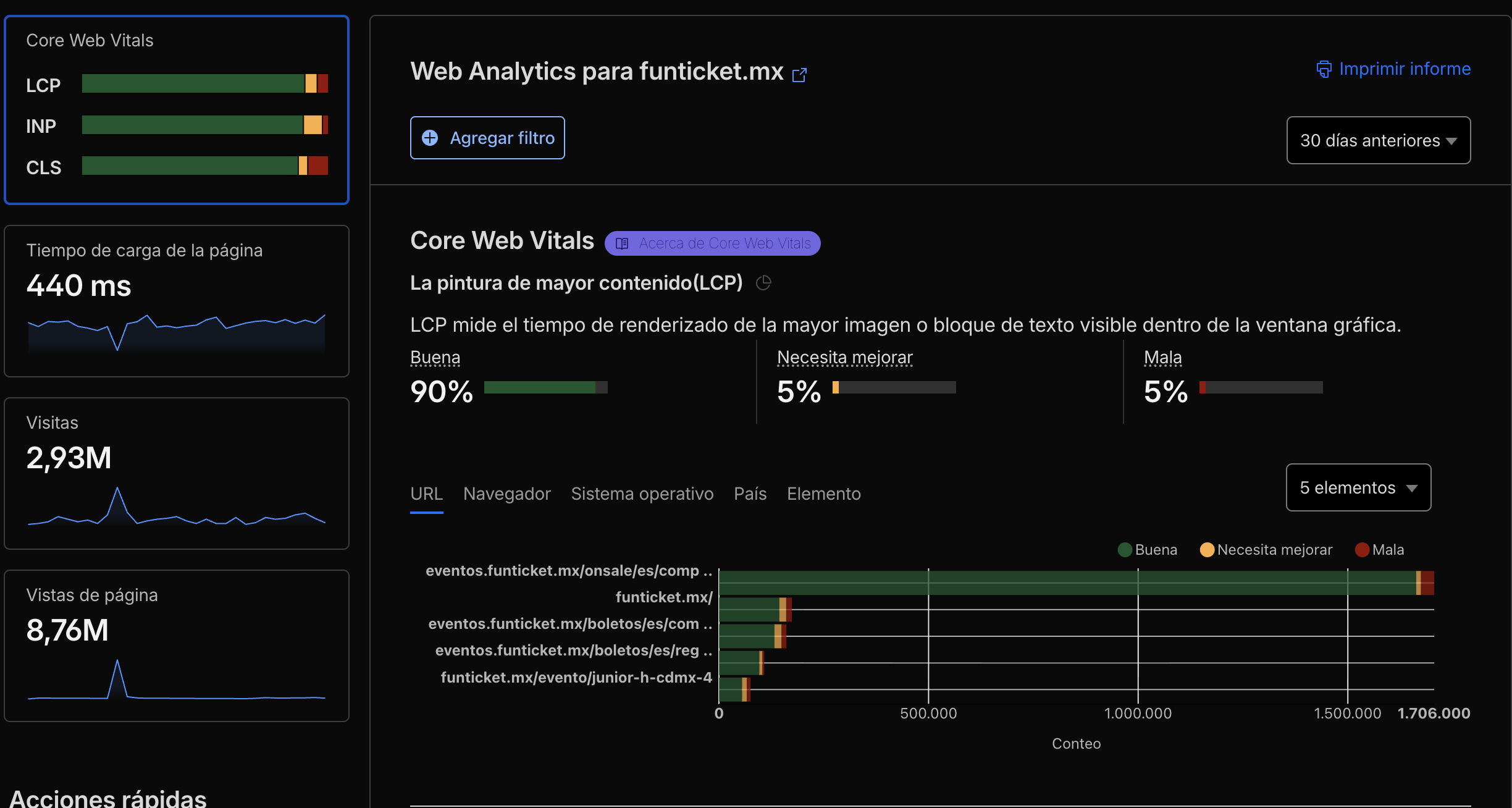Open the 30 días anteriores dropdown
The image size is (1512, 808).
click(1378, 140)
